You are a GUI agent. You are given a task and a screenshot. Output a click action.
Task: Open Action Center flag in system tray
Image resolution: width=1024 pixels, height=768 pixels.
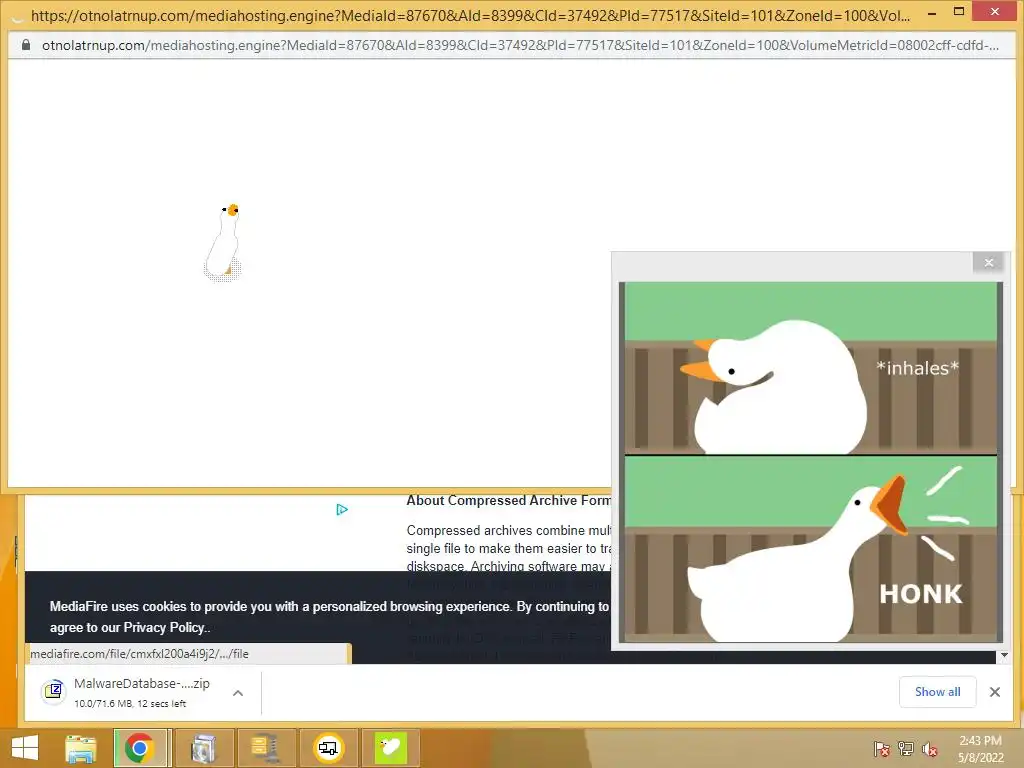pyautogui.click(x=882, y=748)
